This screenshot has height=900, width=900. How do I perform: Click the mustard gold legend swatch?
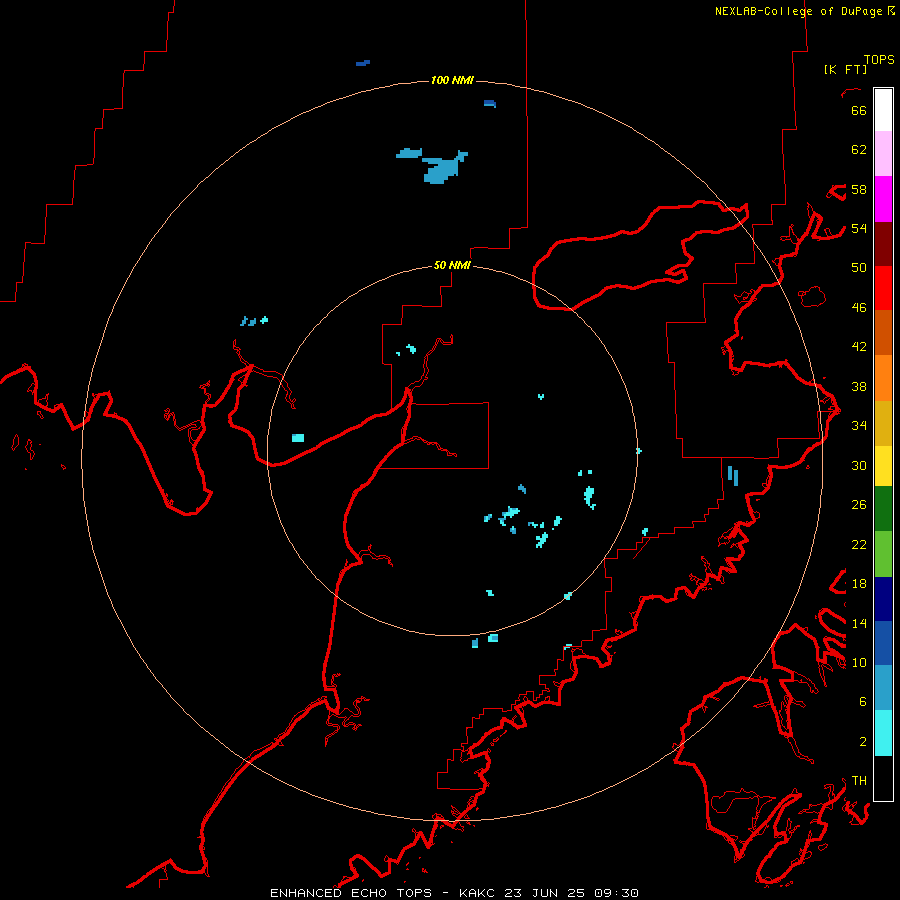pyautogui.click(x=883, y=424)
